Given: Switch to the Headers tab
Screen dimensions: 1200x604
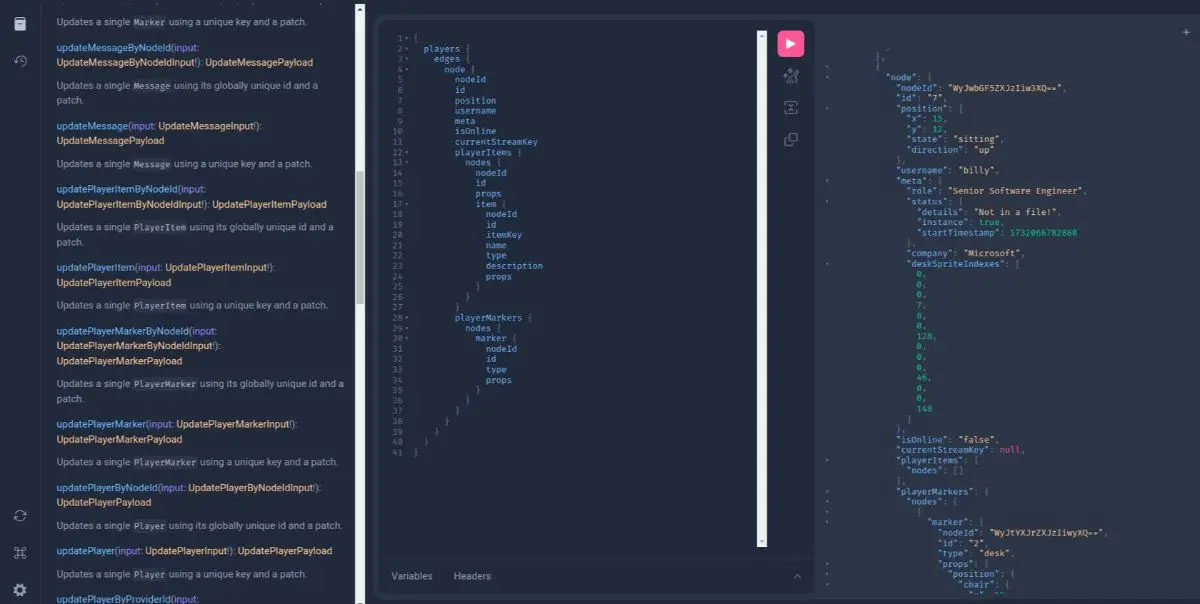Looking at the screenshot, I should click(x=472, y=576).
